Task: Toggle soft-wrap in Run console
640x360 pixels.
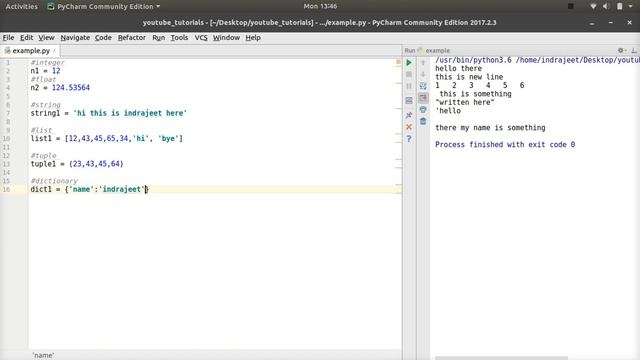Action: click(423, 86)
